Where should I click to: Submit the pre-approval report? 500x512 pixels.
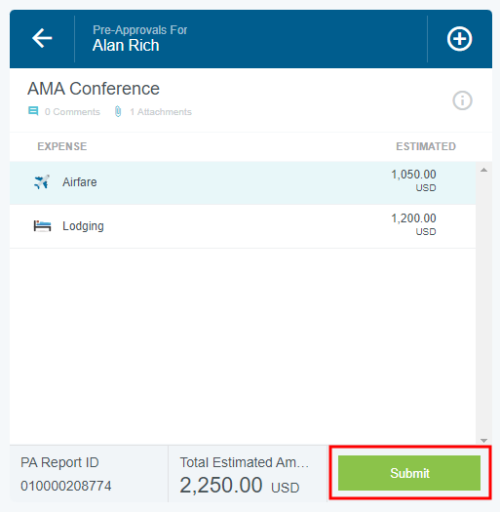(x=409, y=473)
